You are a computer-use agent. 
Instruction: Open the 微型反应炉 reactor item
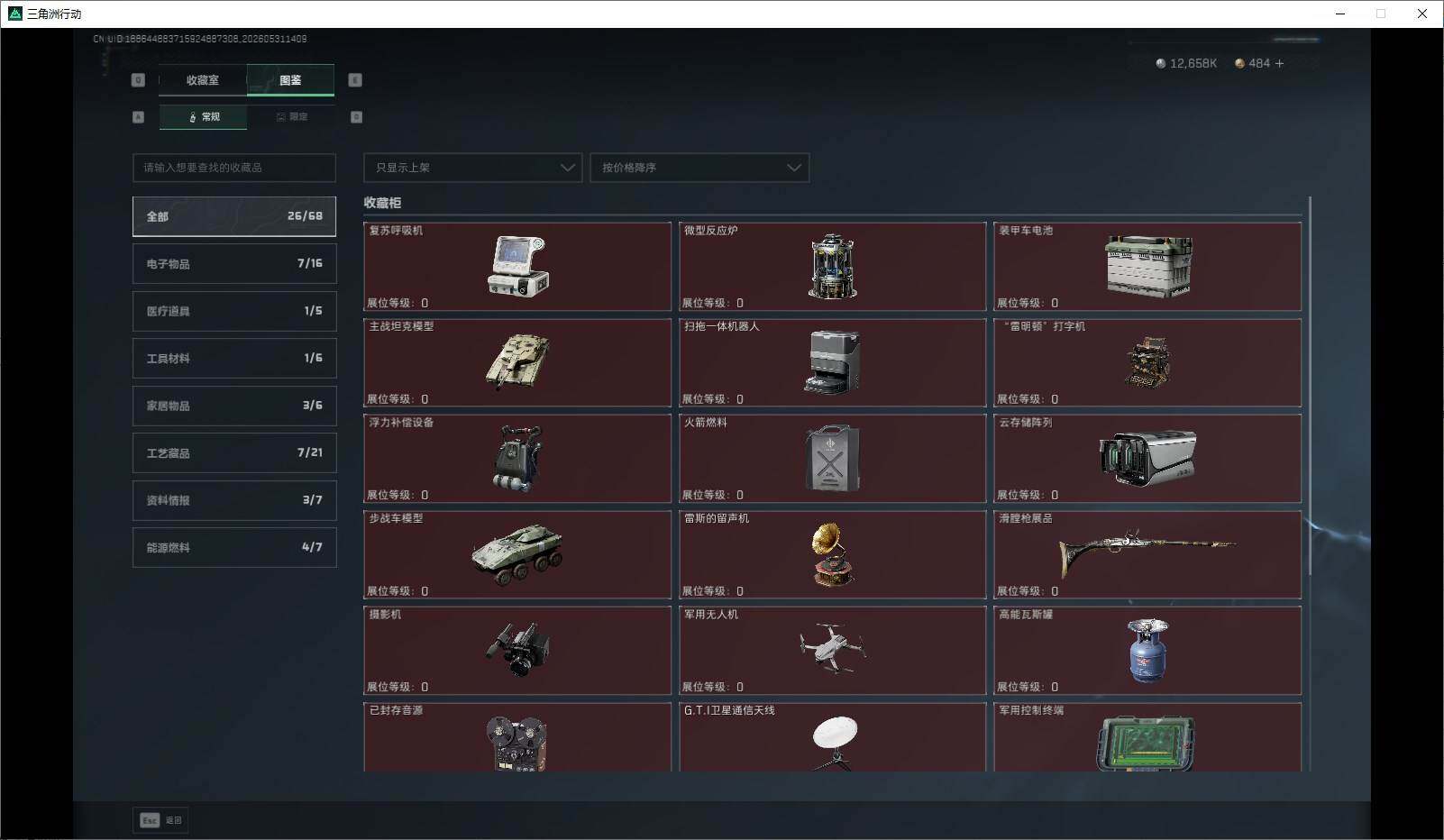click(832, 267)
